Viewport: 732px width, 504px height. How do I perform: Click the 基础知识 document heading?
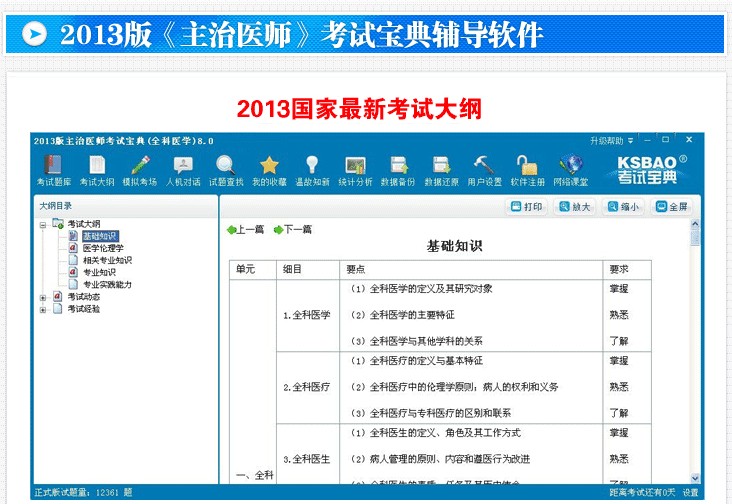pos(454,246)
